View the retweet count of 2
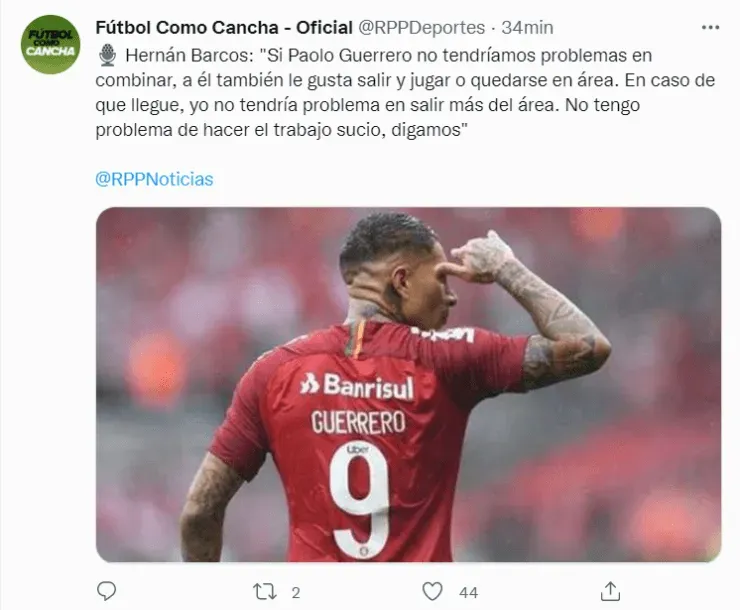This screenshot has width=740, height=610. click(296, 593)
